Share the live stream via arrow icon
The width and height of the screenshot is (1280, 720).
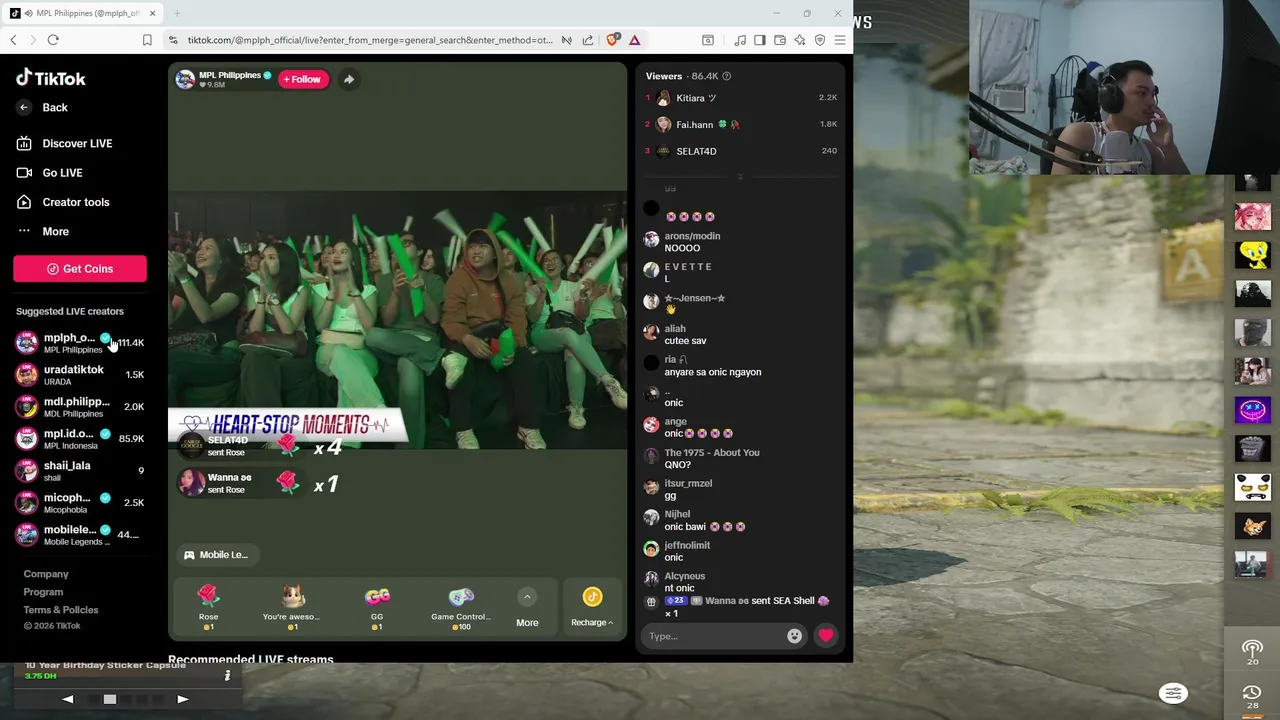(348, 79)
